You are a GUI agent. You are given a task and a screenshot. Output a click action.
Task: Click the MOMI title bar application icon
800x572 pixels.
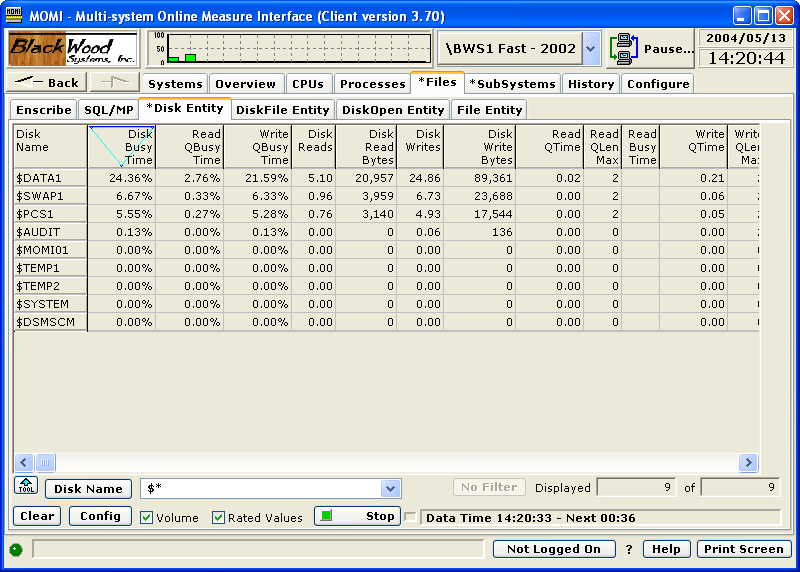click(15, 16)
